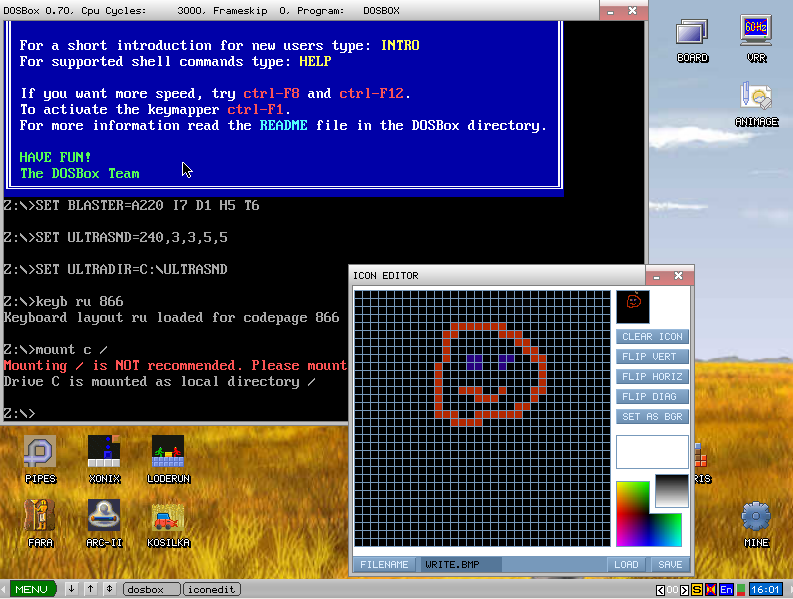Viewport: 793px width, 599px height.
Task: Launch the XONIX game icon
Action: [104, 459]
